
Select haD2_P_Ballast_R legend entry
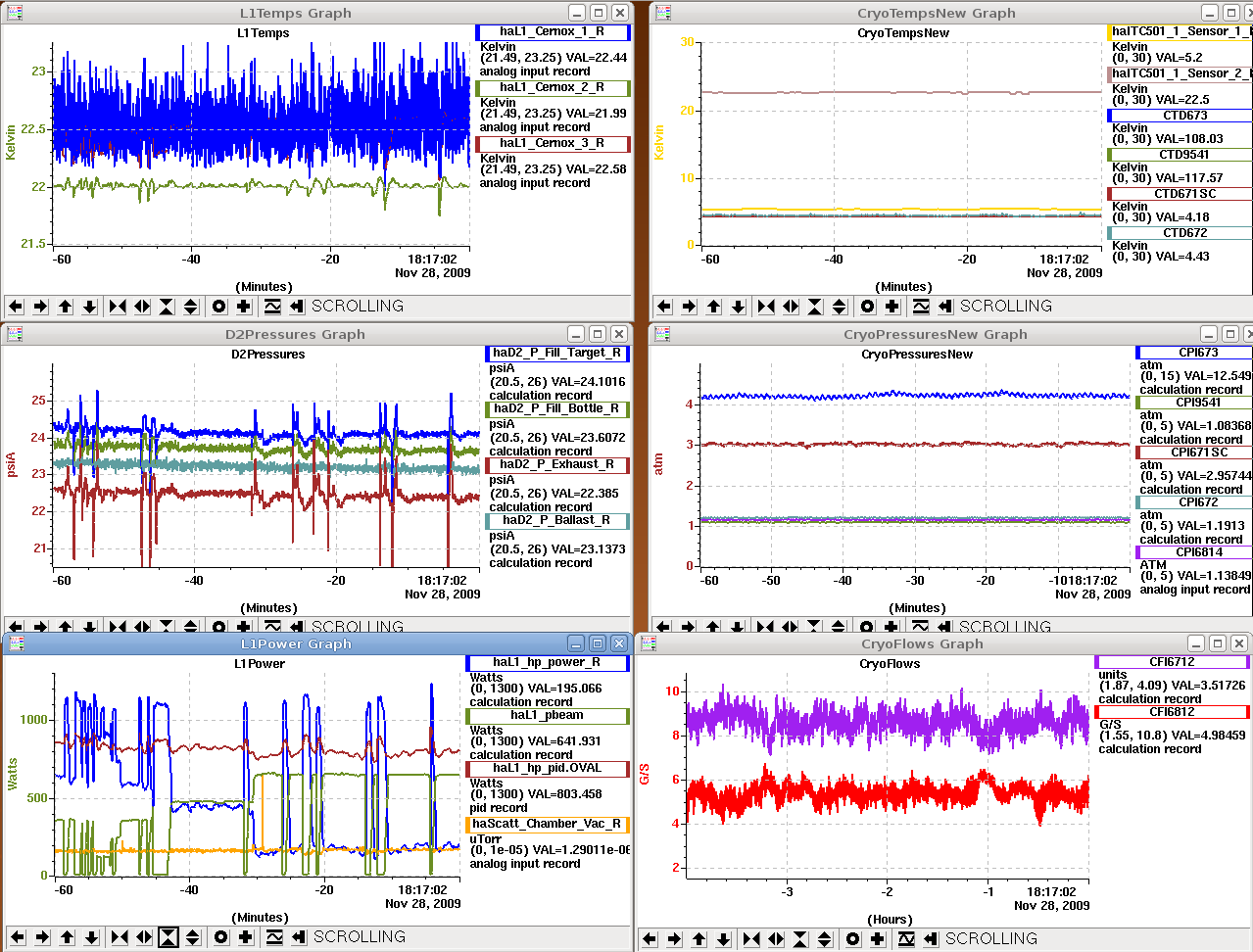[557, 521]
